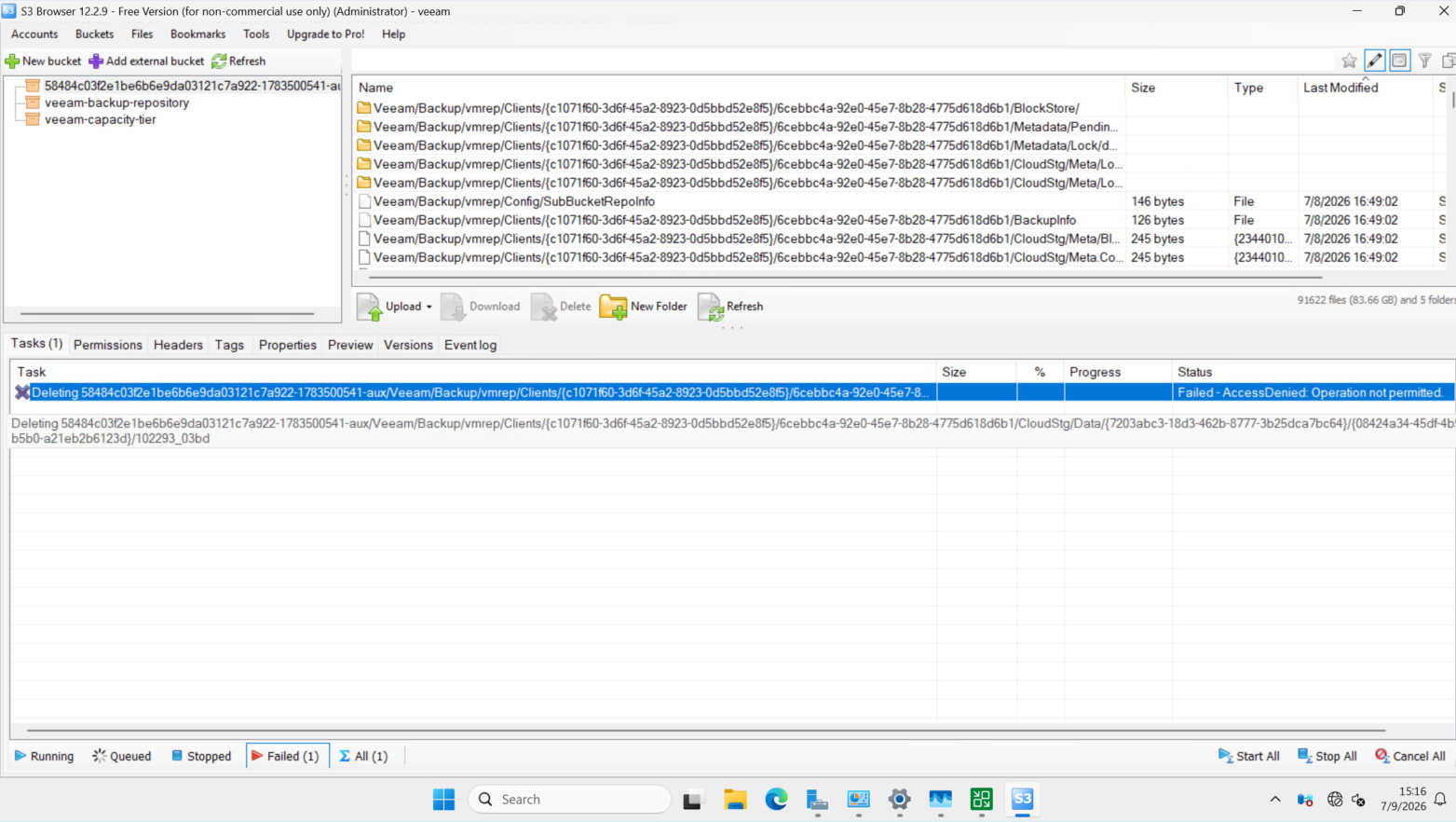The image size is (1456, 822).
Task: Click the star bookmark icon
Action: [1349, 61]
